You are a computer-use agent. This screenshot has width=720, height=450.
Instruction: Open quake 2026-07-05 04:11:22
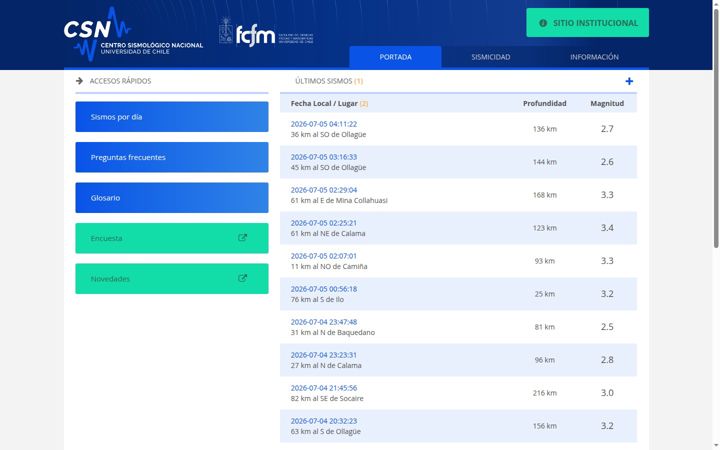pyautogui.click(x=324, y=124)
